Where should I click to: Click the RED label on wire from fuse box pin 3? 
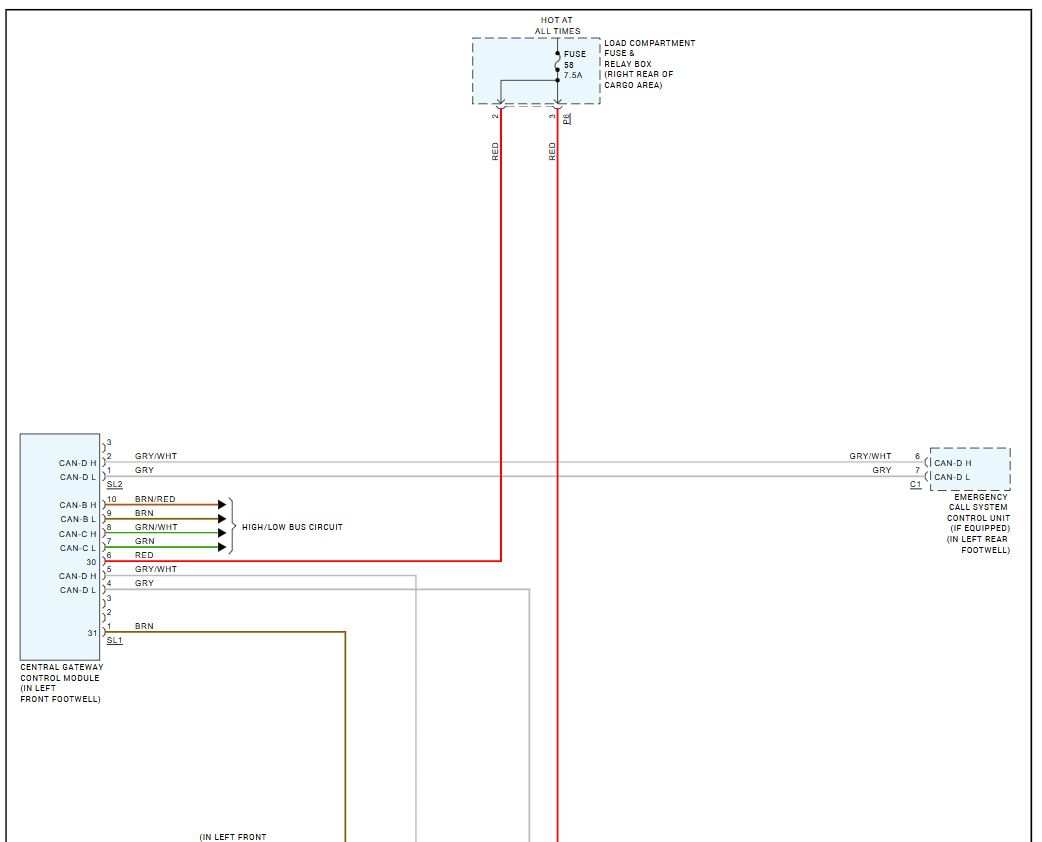(x=552, y=152)
